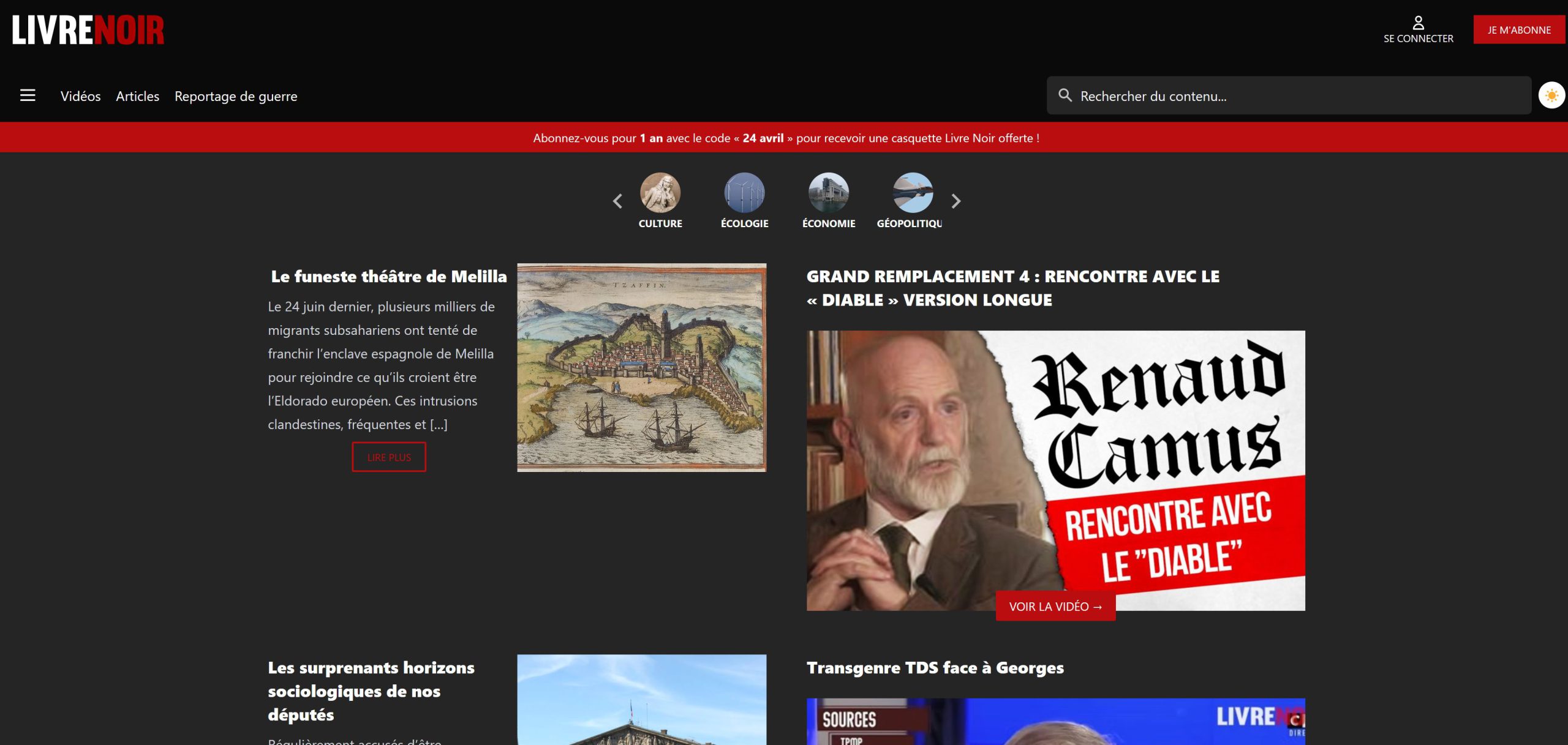Click the Lire plus button
Viewport: 1568px width, 745px height.
(x=389, y=457)
